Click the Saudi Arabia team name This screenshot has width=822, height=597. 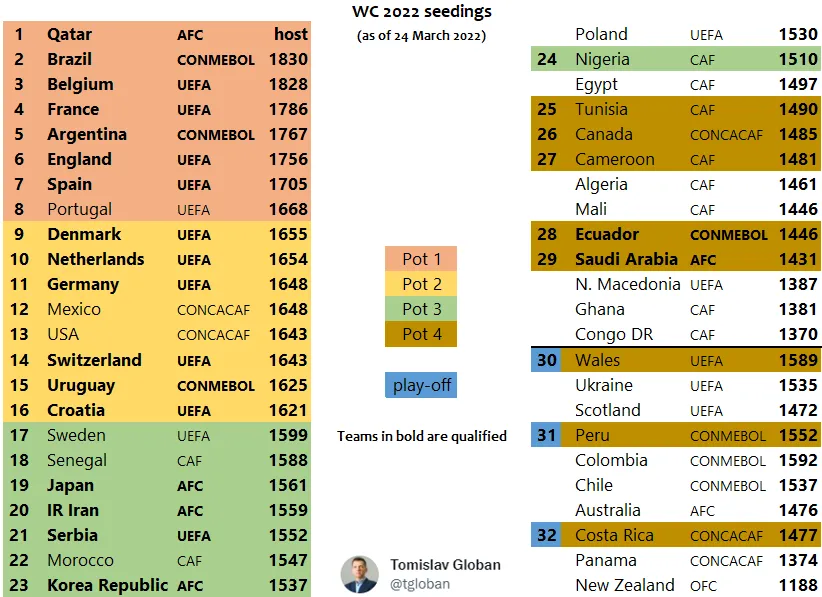tap(626, 259)
